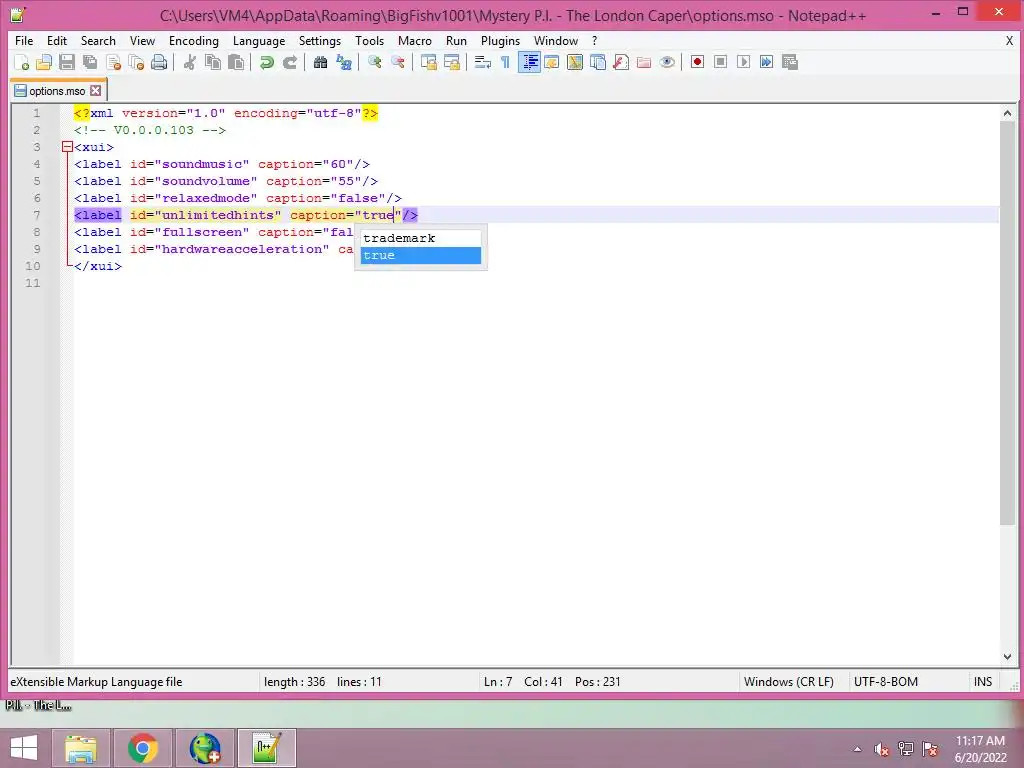The width and height of the screenshot is (1024, 768).
Task: Stop macro recording toolbar button
Action: [720, 62]
